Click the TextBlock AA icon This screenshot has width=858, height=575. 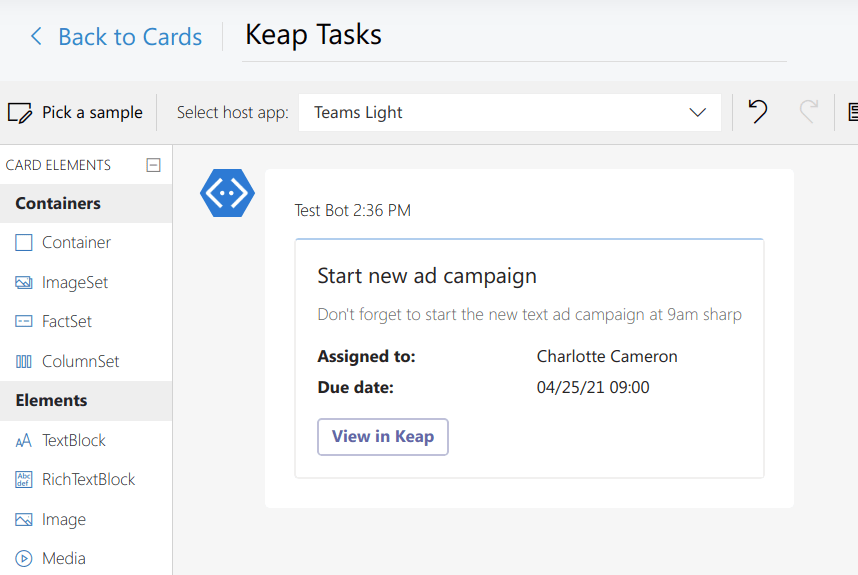point(24,440)
